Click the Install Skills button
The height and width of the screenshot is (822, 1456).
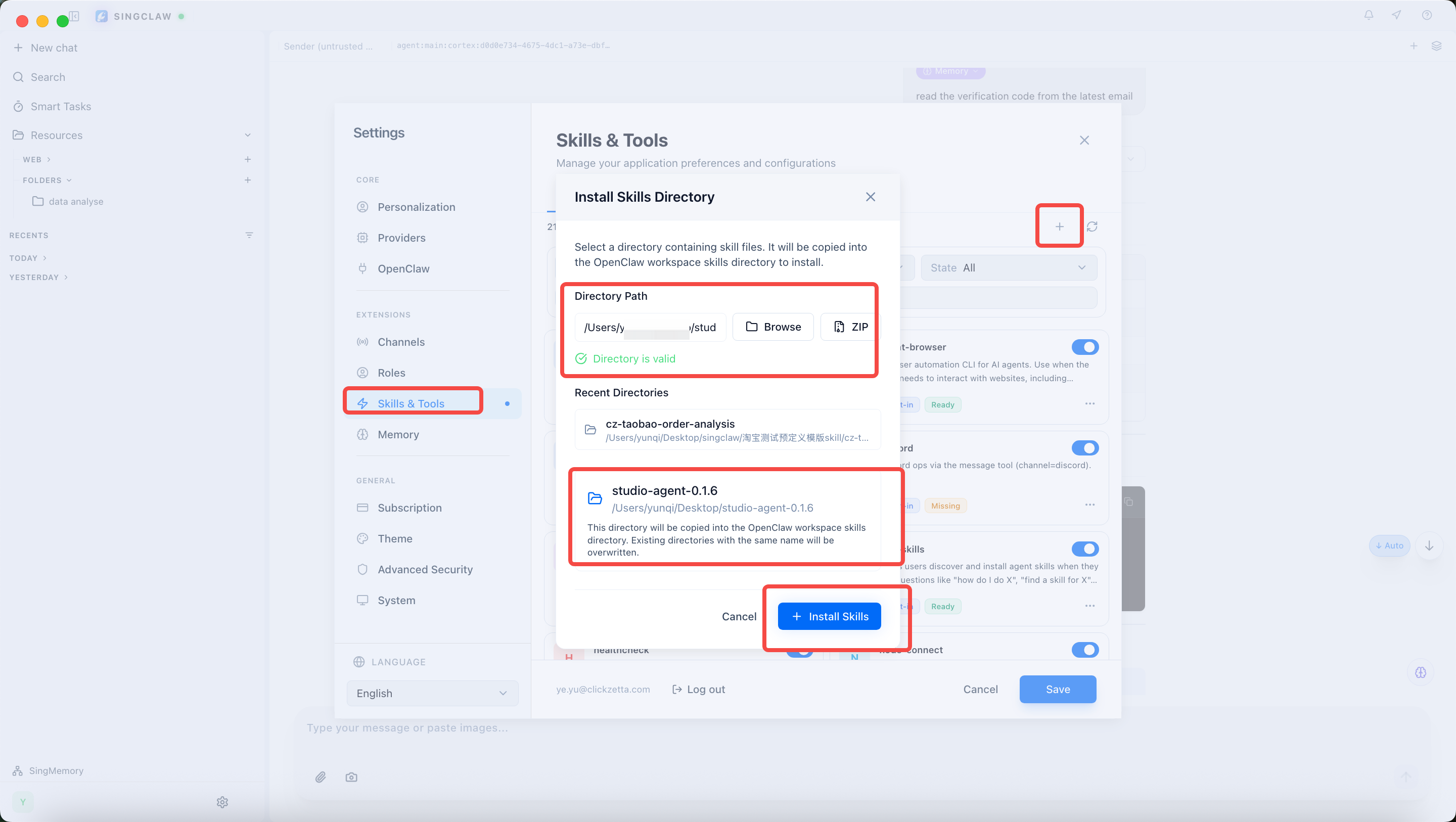click(829, 616)
